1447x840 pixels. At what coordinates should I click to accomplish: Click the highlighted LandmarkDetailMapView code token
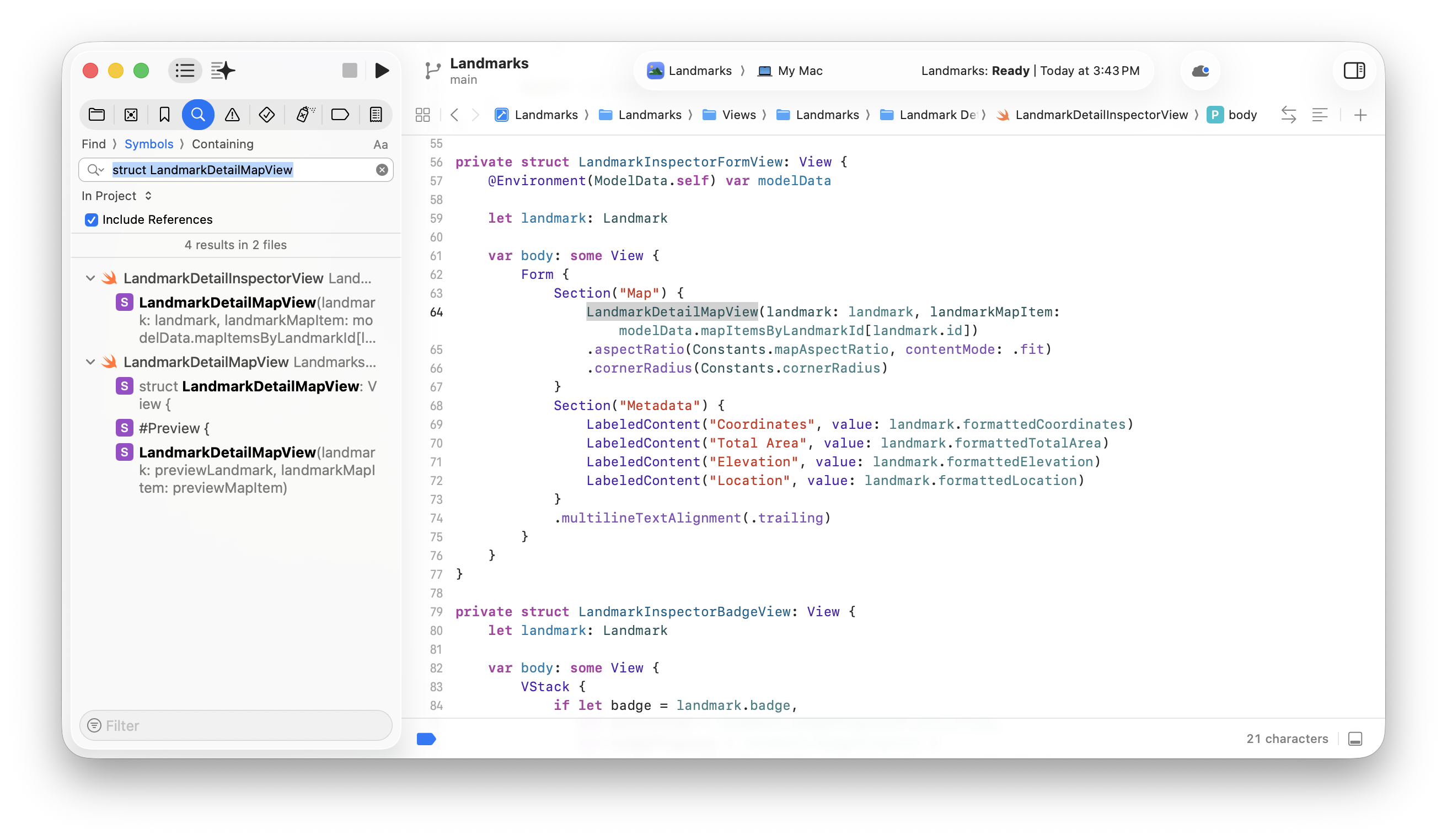pyautogui.click(x=672, y=311)
